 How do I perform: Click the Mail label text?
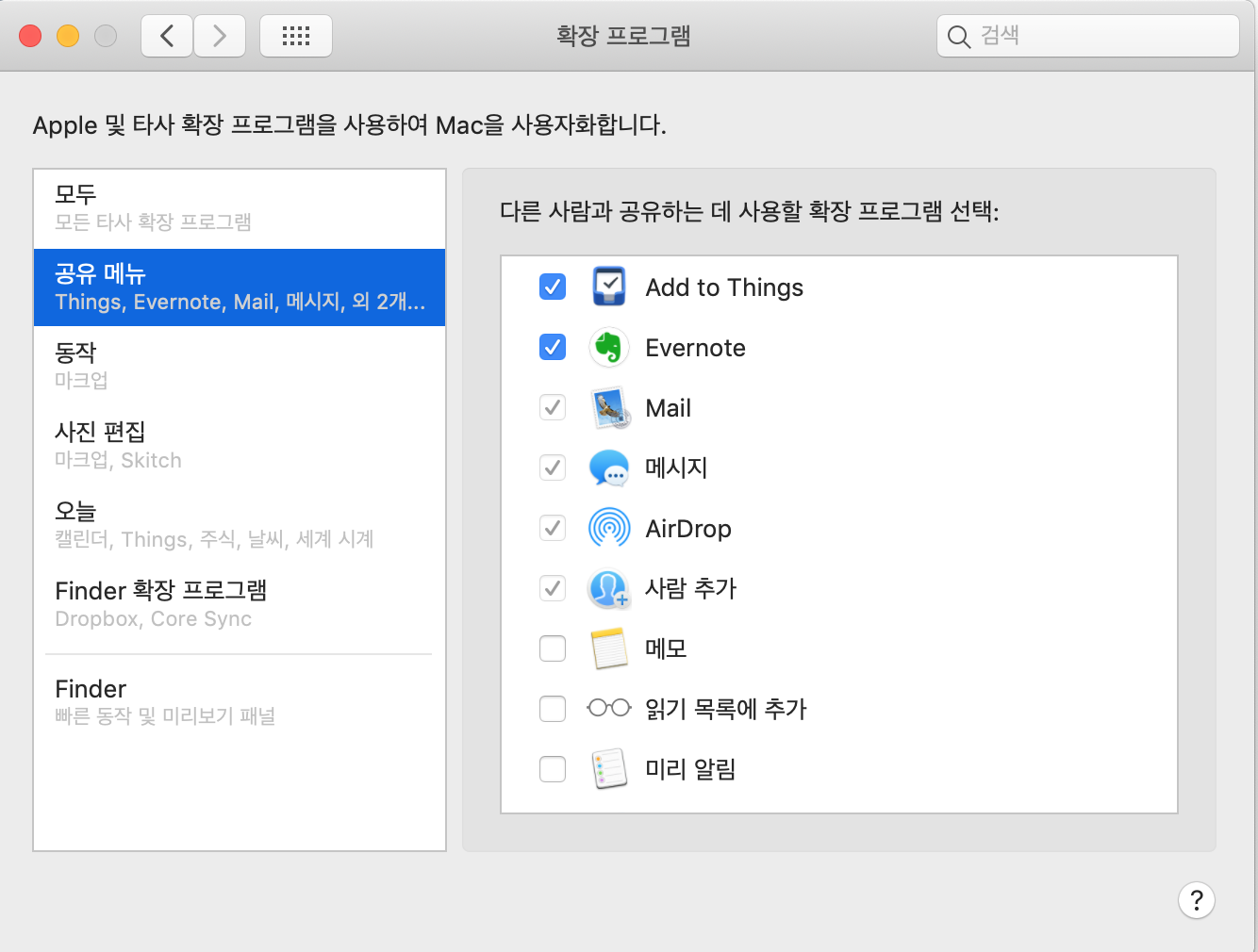point(669,408)
